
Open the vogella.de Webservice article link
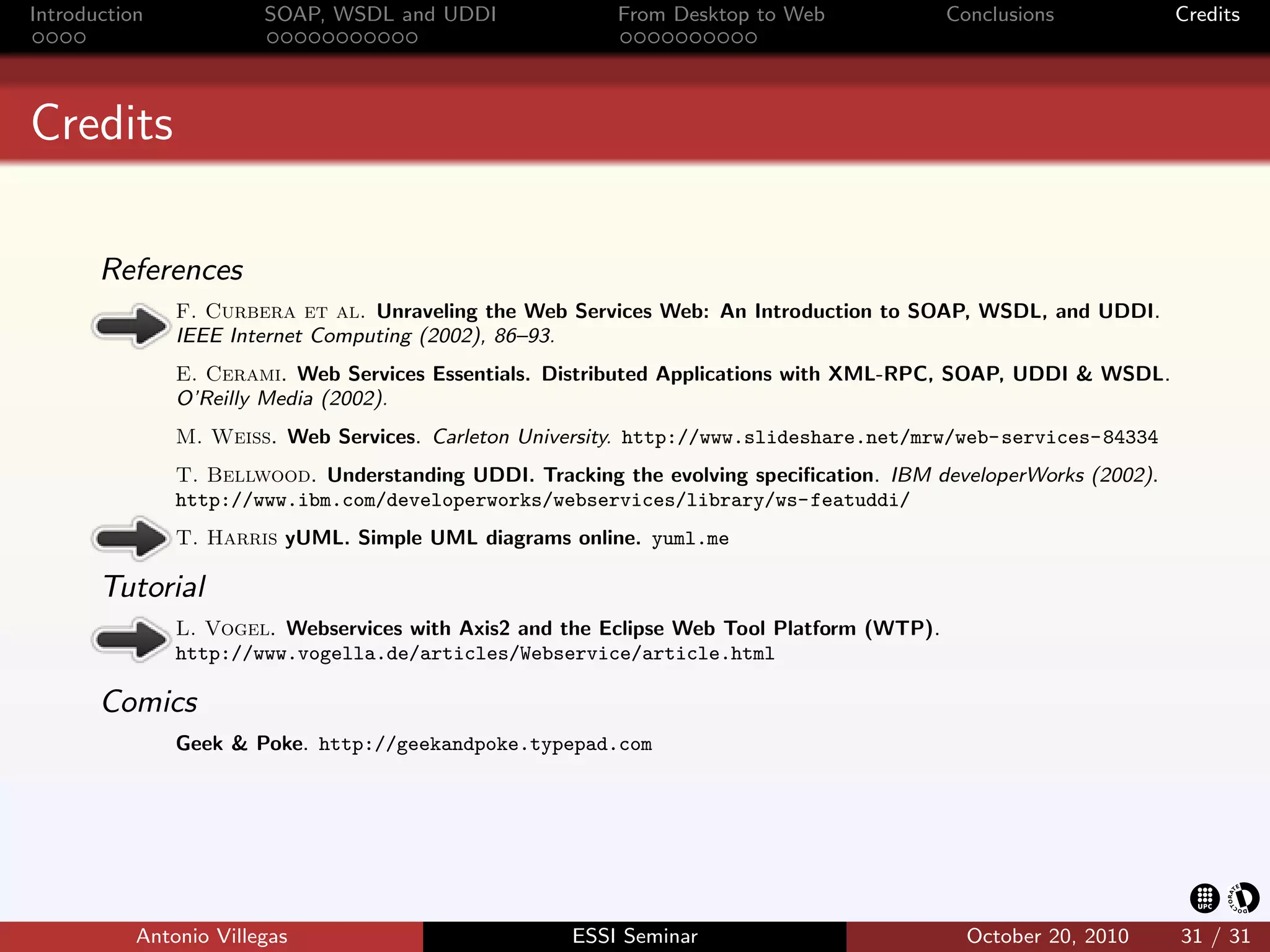475,654
